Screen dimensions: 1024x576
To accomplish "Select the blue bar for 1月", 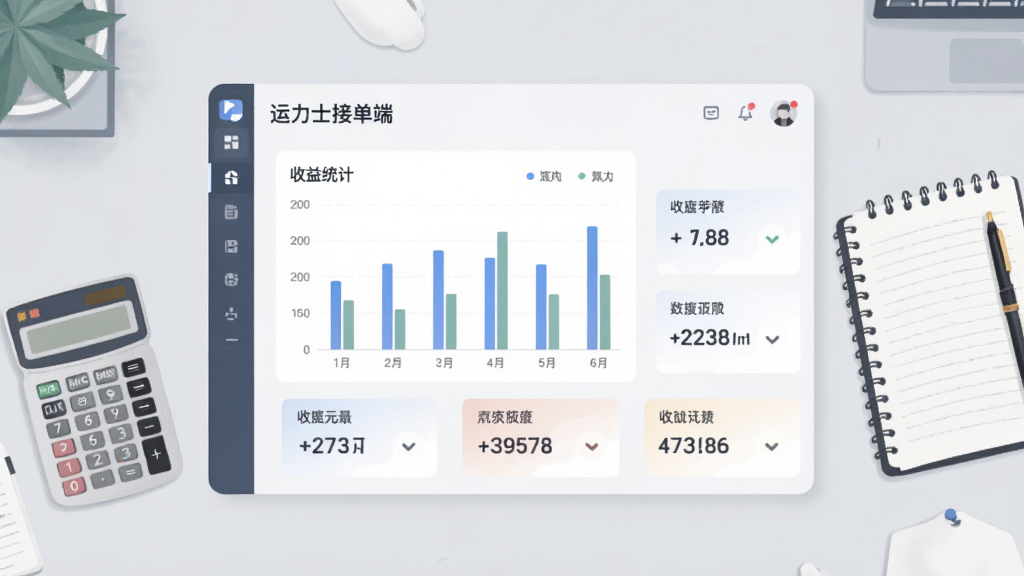I will point(336,315).
